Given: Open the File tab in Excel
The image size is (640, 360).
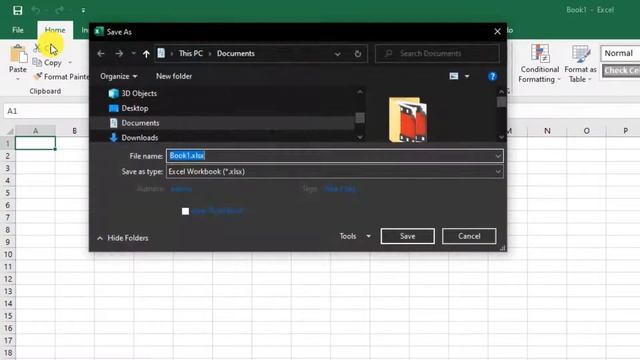Looking at the screenshot, I should point(18,30).
